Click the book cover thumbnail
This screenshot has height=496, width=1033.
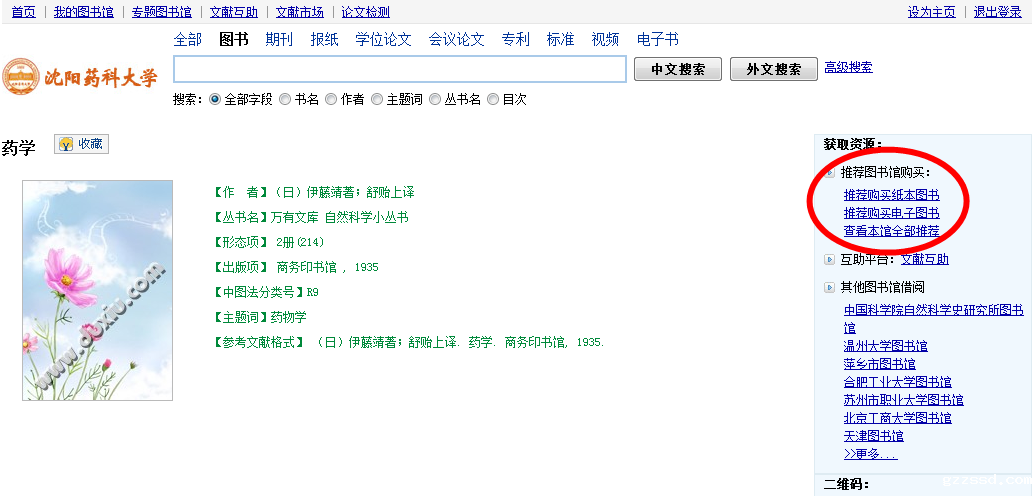98,290
